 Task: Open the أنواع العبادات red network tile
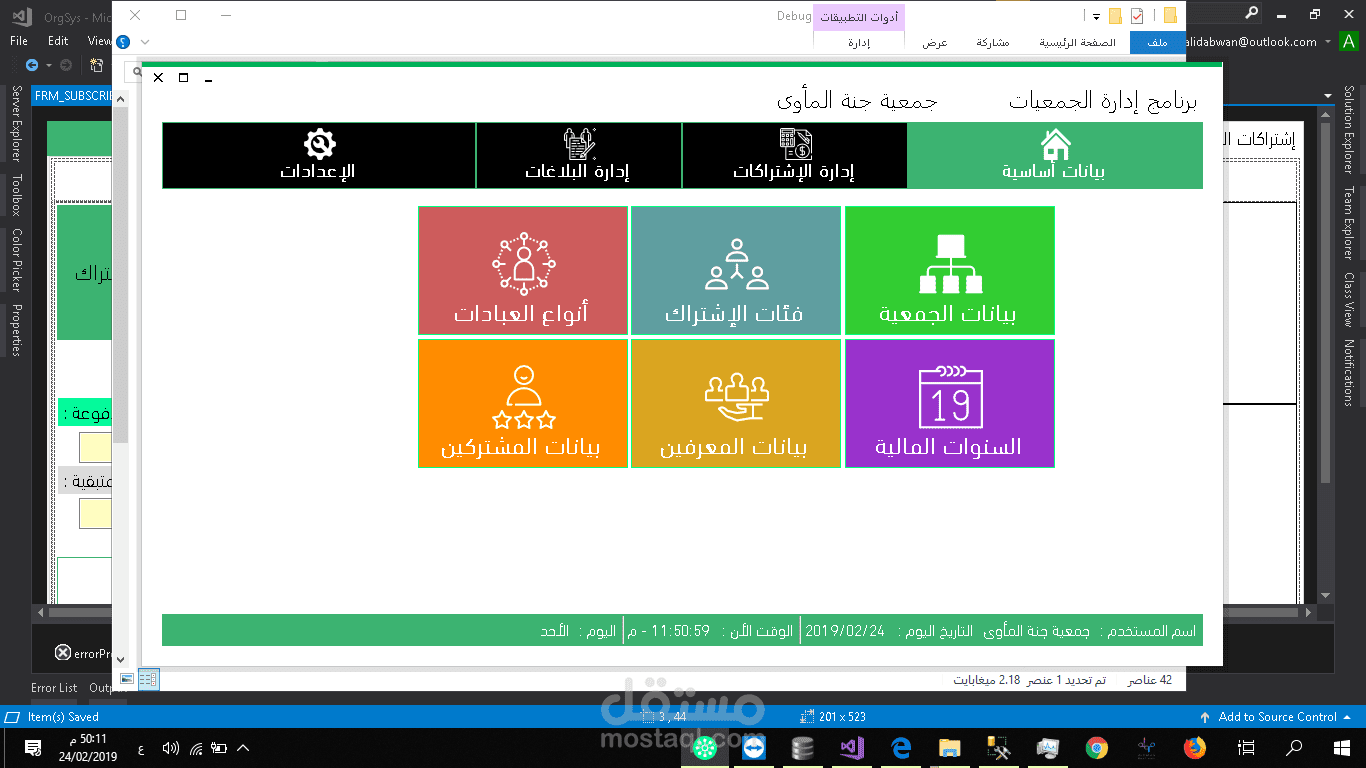pyautogui.click(x=522, y=270)
